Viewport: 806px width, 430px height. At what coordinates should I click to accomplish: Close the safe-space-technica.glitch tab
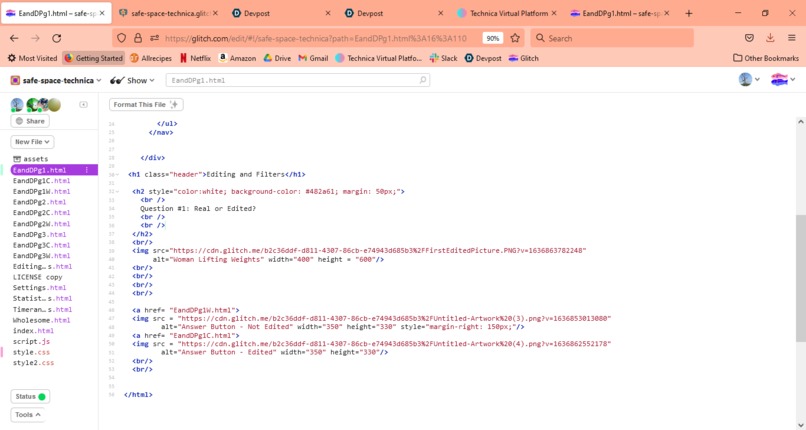(x=215, y=13)
